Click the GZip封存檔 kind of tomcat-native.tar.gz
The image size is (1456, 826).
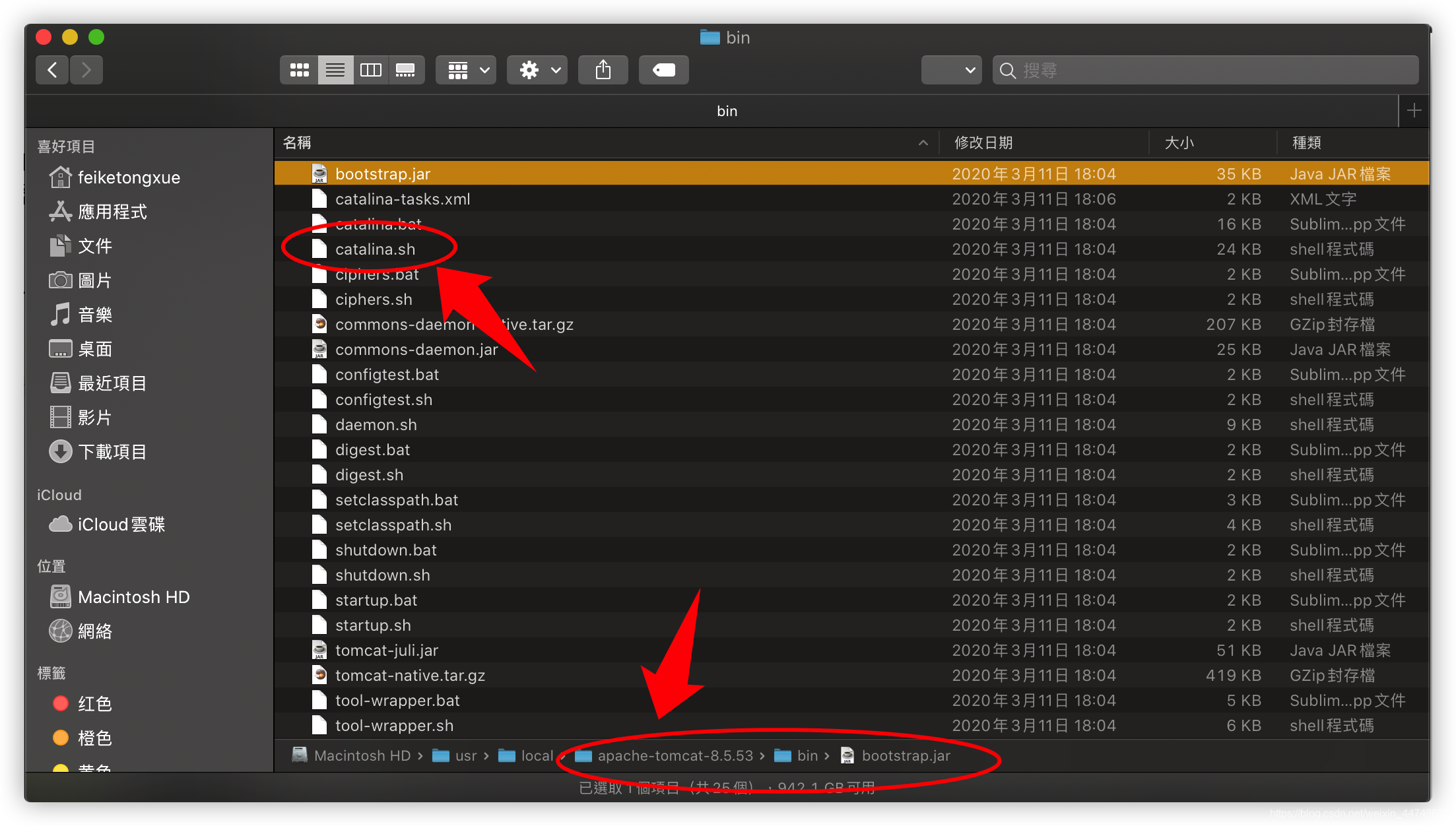(x=1333, y=676)
